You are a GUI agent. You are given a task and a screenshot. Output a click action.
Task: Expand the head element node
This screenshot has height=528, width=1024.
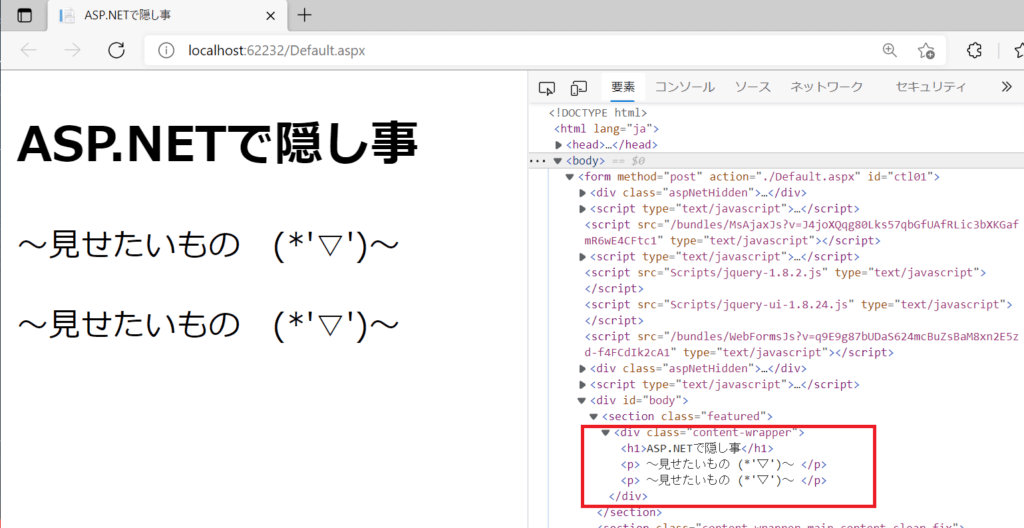[x=559, y=145]
